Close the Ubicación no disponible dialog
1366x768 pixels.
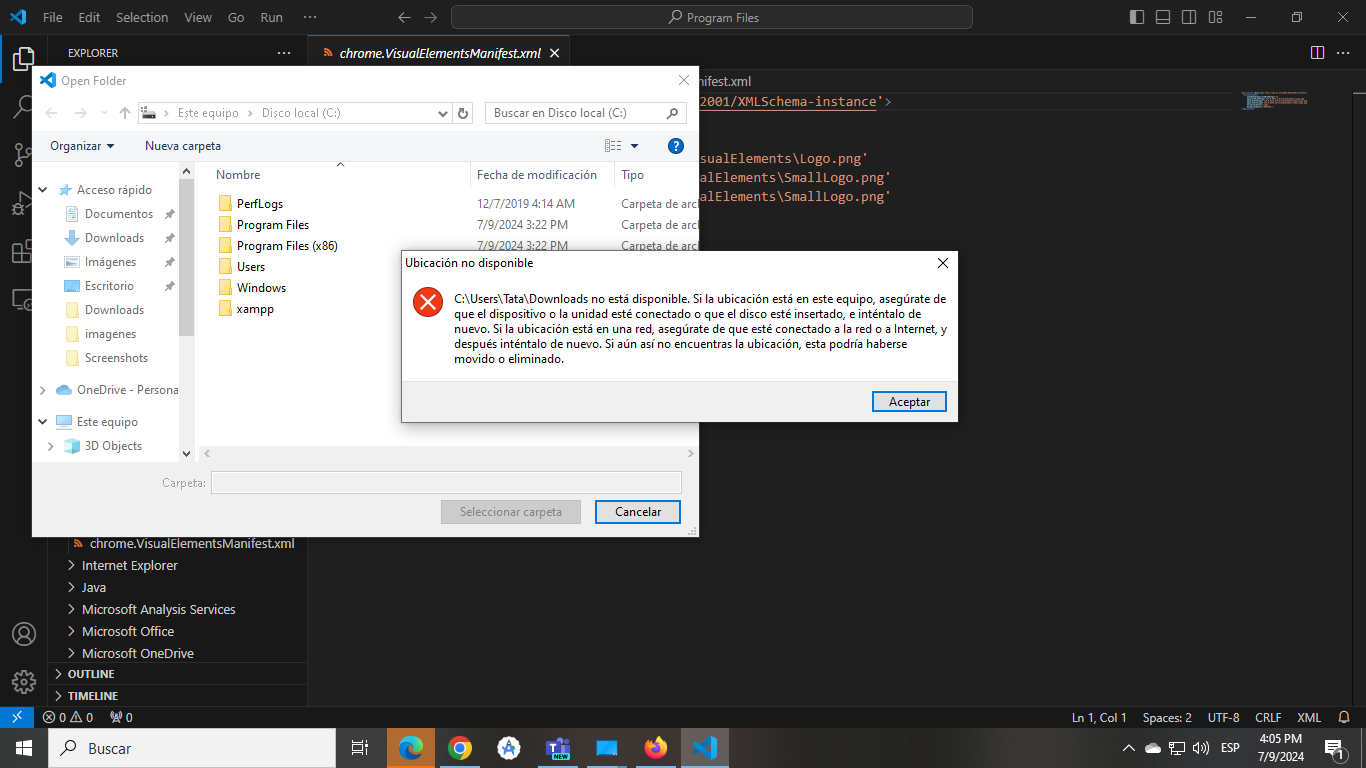(942, 263)
